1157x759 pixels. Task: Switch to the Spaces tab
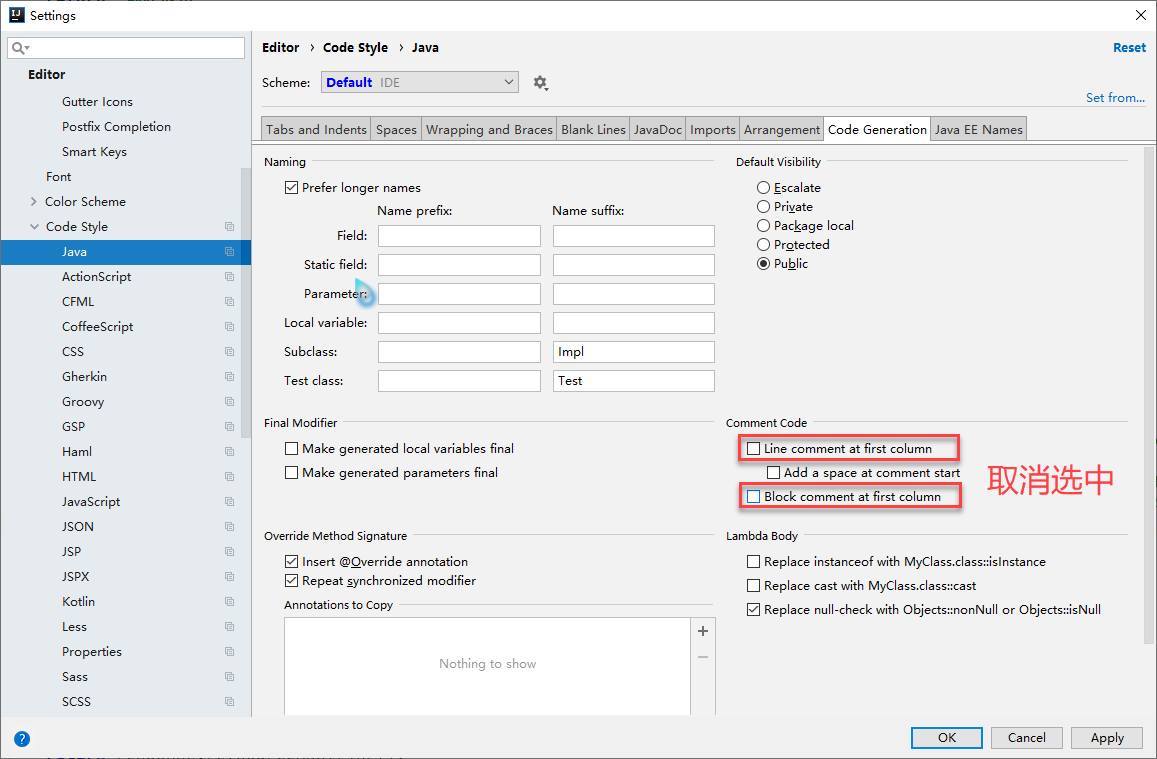396,130
